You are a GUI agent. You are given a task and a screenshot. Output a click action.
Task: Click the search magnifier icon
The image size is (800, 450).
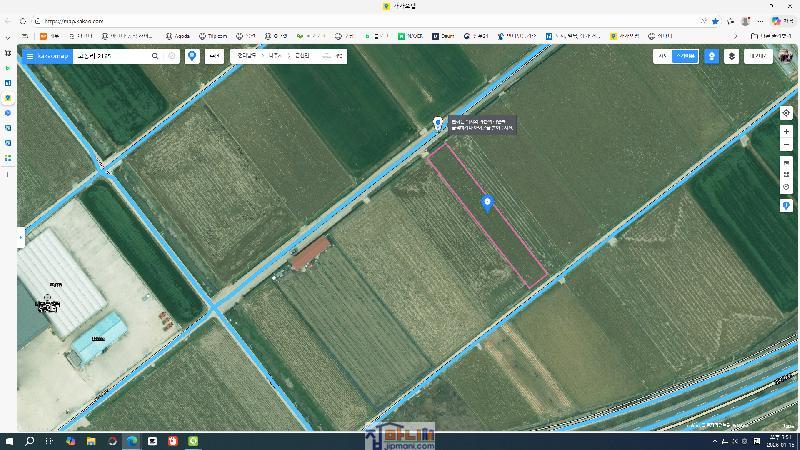155,56
